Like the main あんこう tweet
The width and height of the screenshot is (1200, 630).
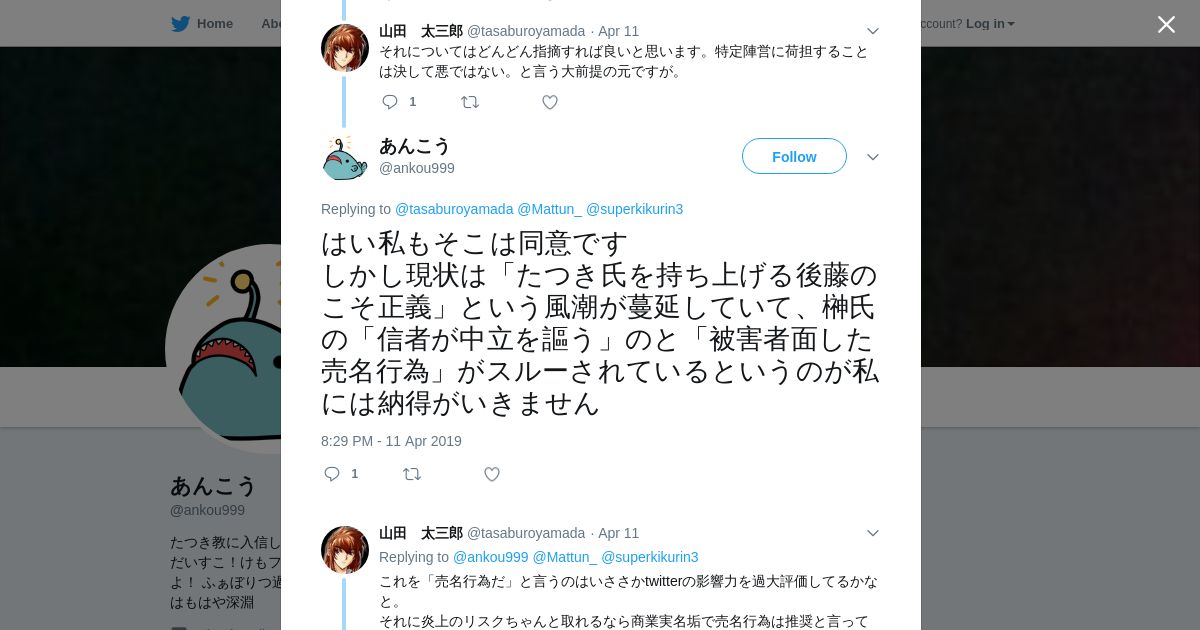[x=492, y=474]
